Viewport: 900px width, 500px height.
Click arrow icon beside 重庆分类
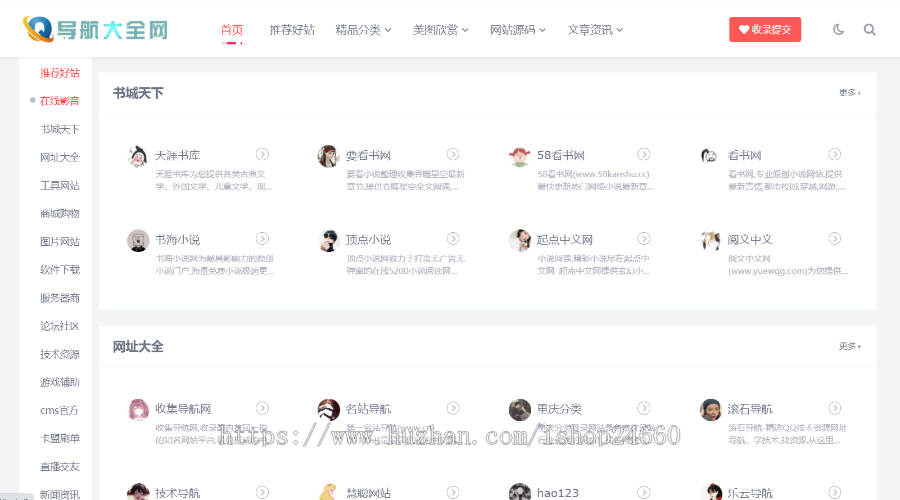click(x=644, y=408)
